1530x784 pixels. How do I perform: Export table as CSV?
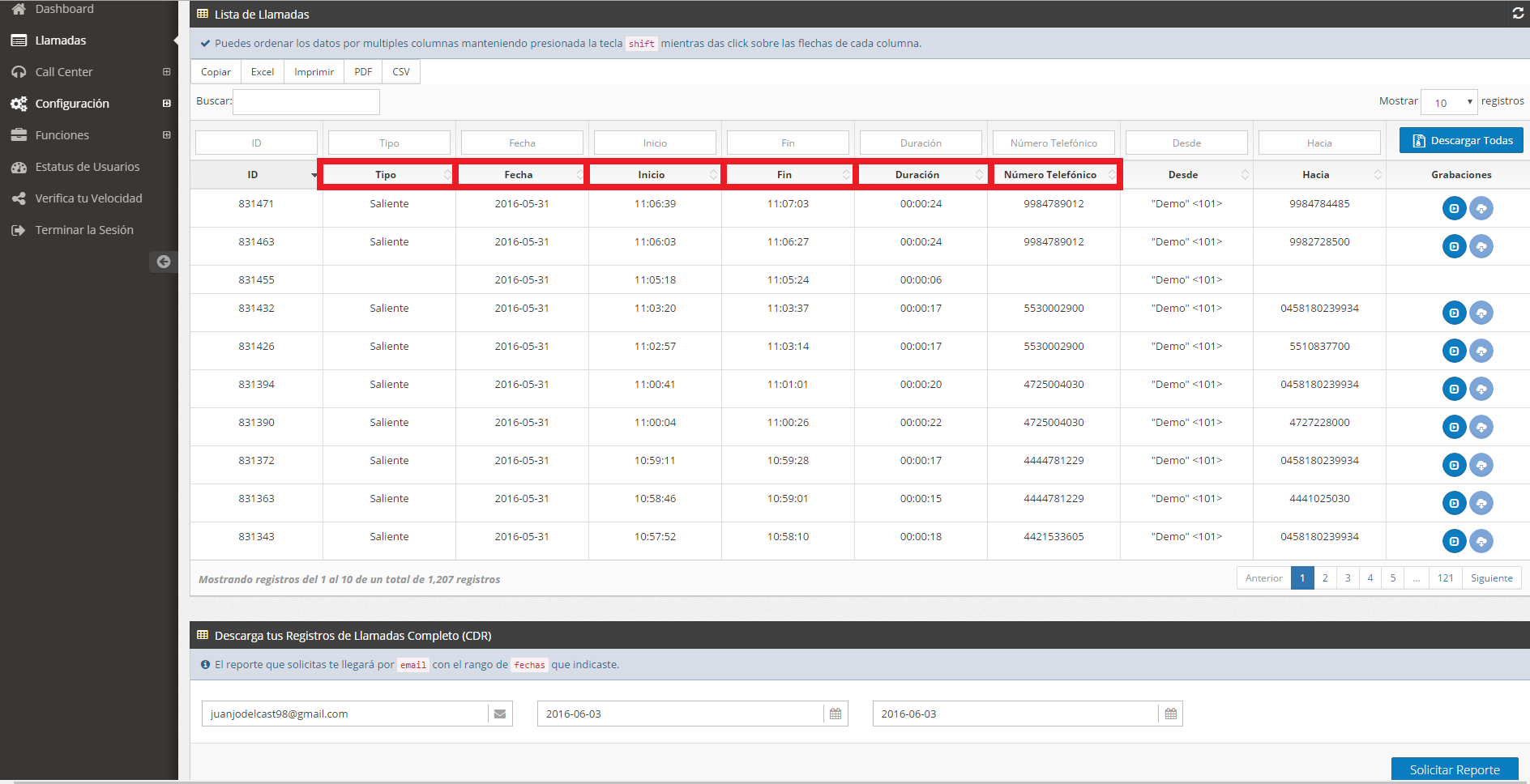pyautogui.click(x=401, y=72)
